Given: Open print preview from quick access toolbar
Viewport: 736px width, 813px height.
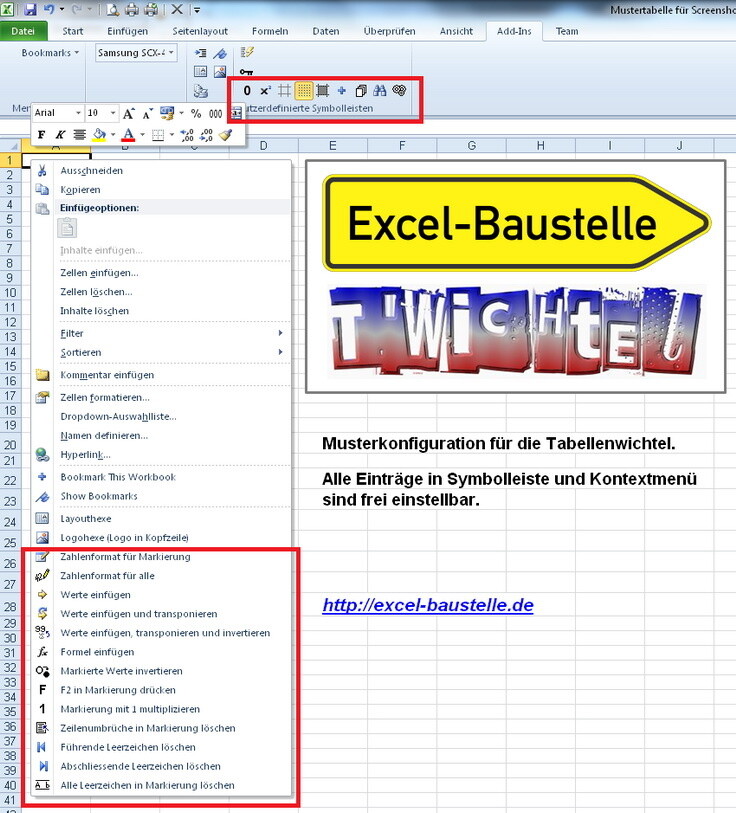Looking at the screenshot, I should 113,9.
